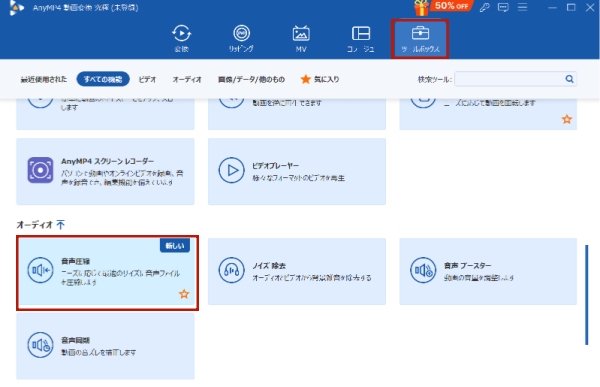The width and height of the screenshot is (600, 387).
Task: Filter by 画像/データ/他のもの
Action: [251, 79]
